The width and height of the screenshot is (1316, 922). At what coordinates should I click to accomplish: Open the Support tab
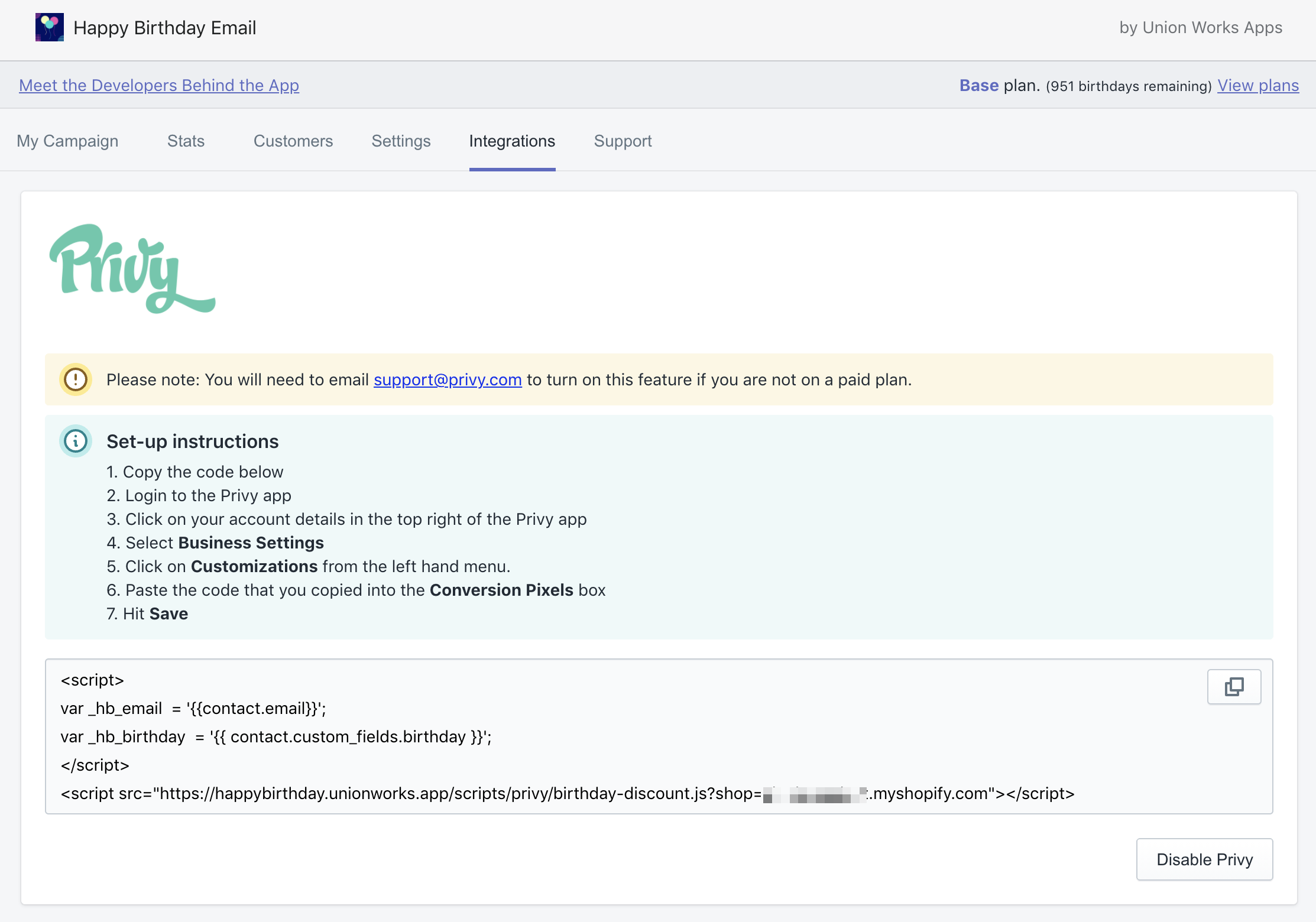tap(623, 141)
